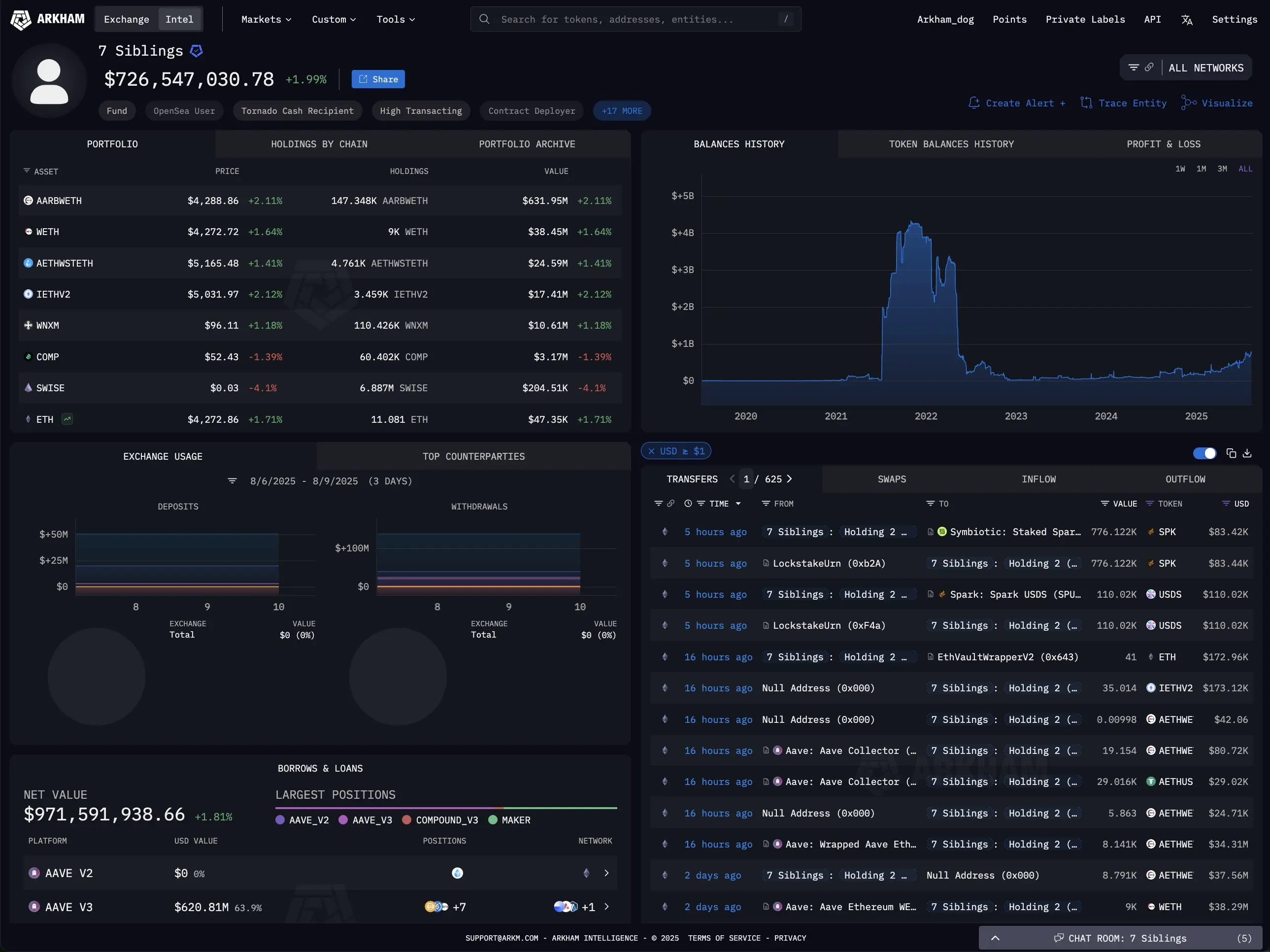Expand the chat room panel arrow
The height and width of the screenshot is (952, 1270).
(995, 938)
